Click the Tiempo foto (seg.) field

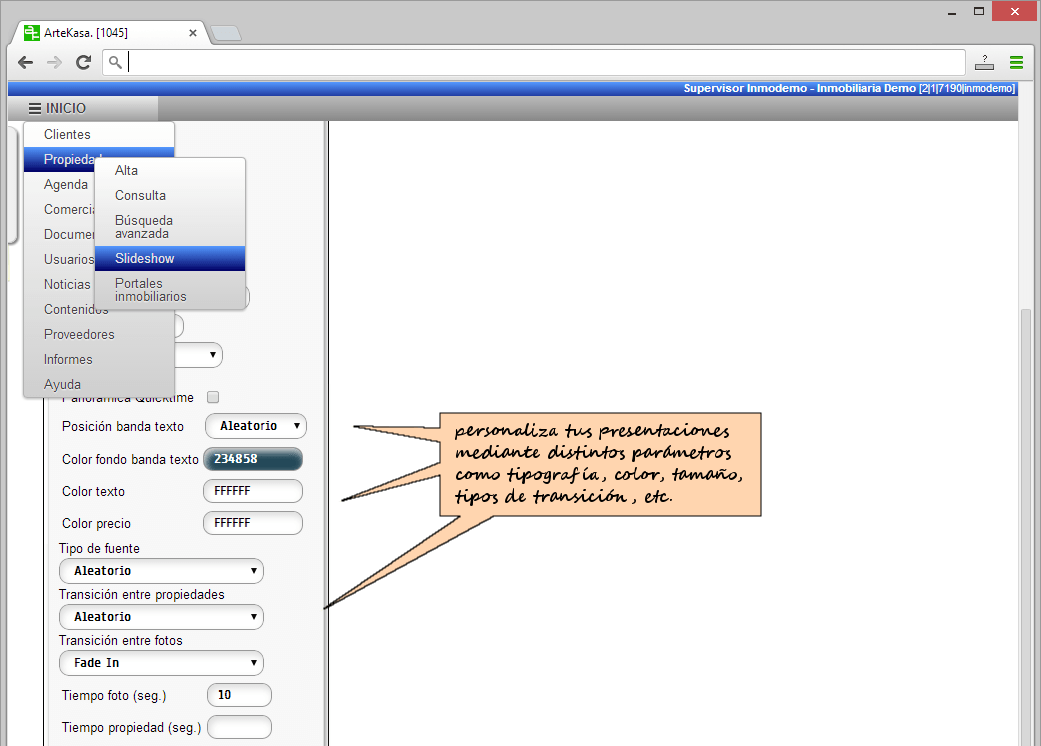coord(239,695)
